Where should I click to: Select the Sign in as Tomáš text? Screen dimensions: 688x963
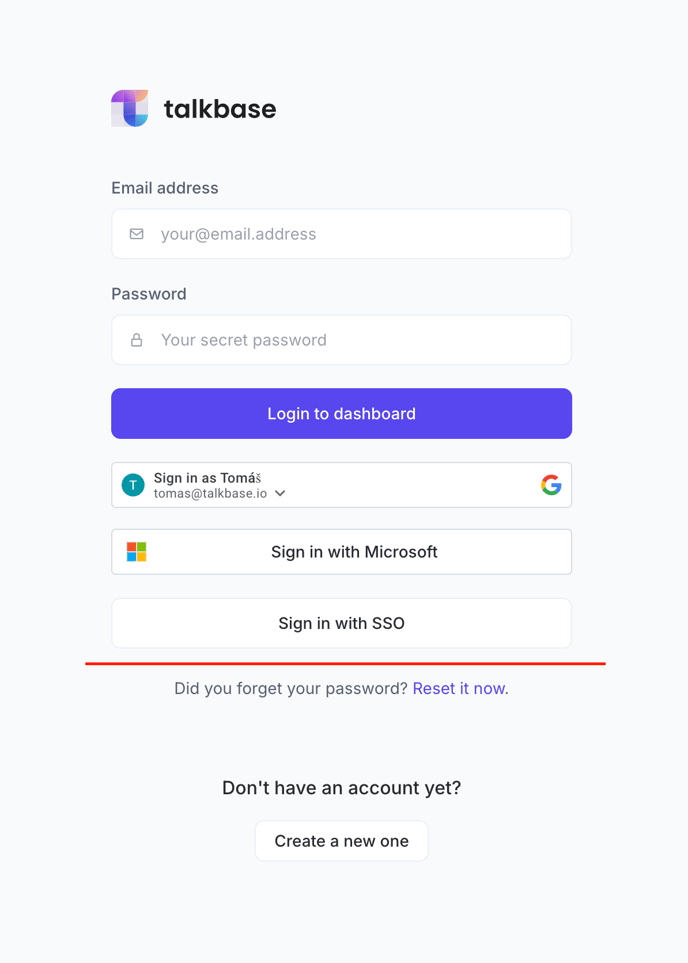[207, 478]
